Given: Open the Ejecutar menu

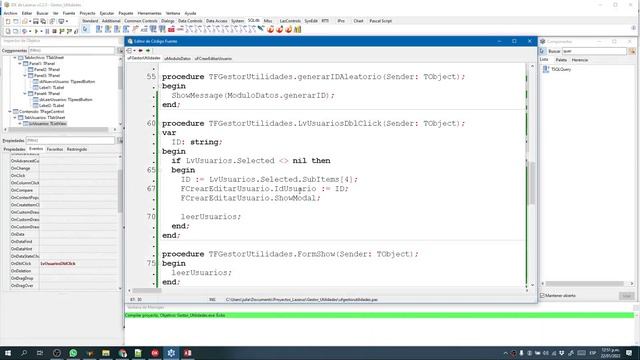Looking at the screenshot, I should [107, 13].
